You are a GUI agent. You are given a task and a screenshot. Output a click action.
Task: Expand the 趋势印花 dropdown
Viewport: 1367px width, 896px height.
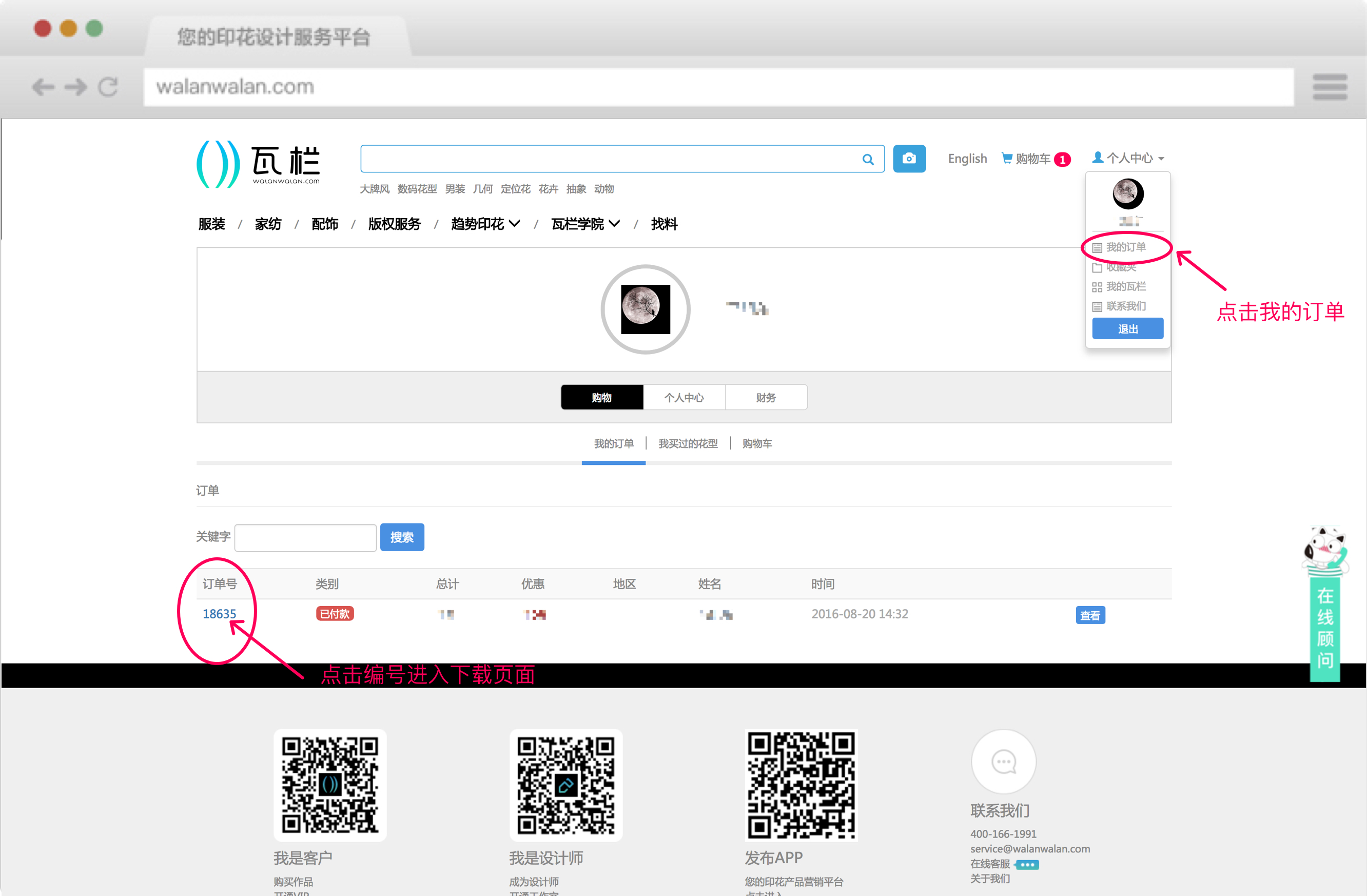(515, 224)
